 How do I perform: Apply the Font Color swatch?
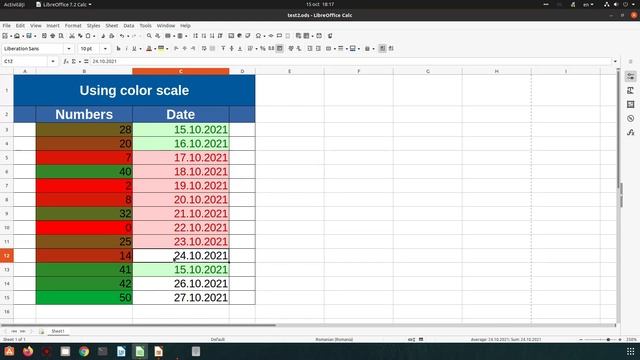tap(149, 49)
